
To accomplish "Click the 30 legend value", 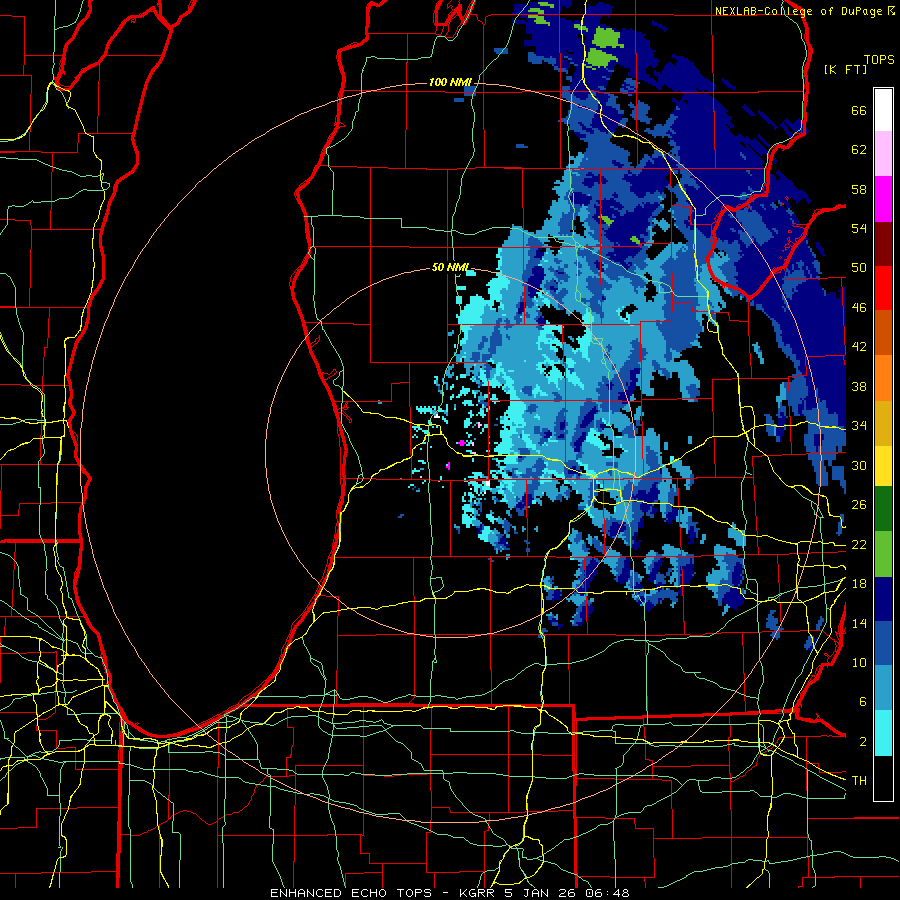I will (859, 465).
